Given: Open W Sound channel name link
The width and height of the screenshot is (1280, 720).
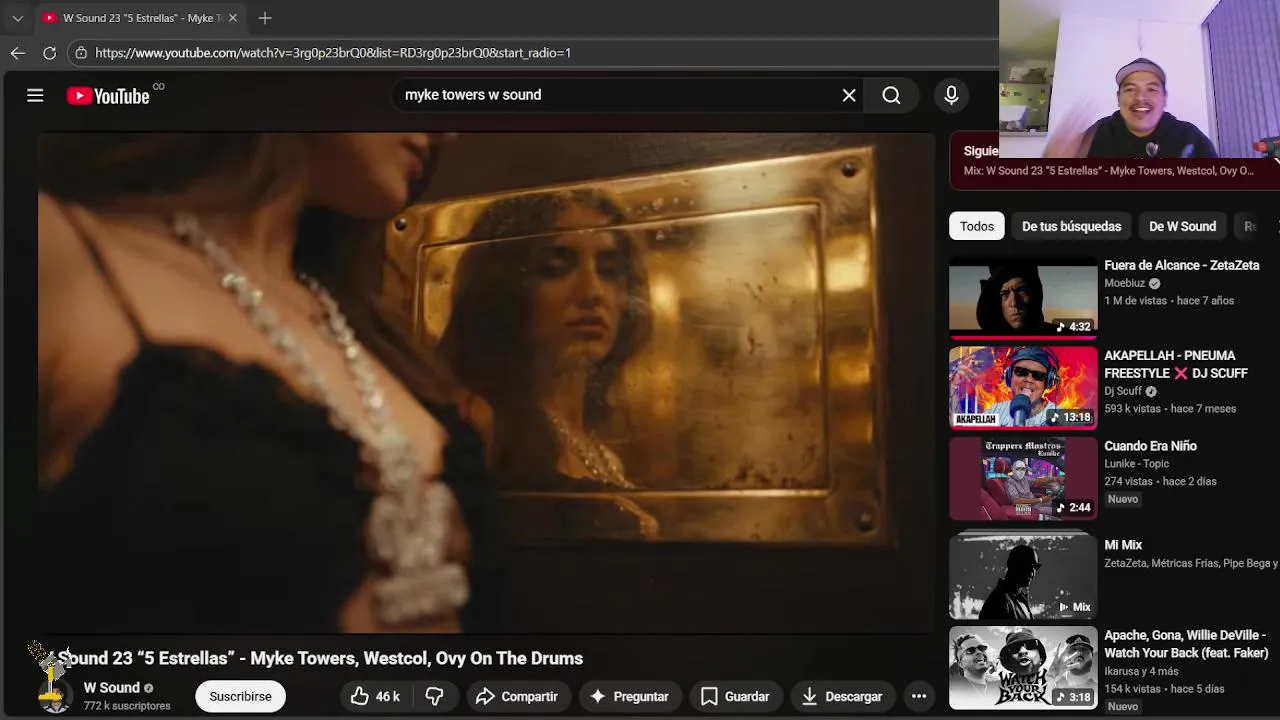Looking at the screenshot, I should tap(112, 688).
